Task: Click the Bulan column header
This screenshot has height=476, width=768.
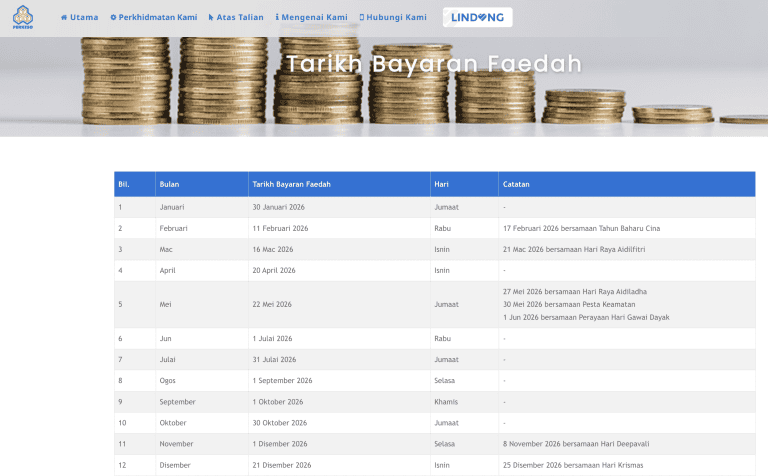Action: coord(170,184)
